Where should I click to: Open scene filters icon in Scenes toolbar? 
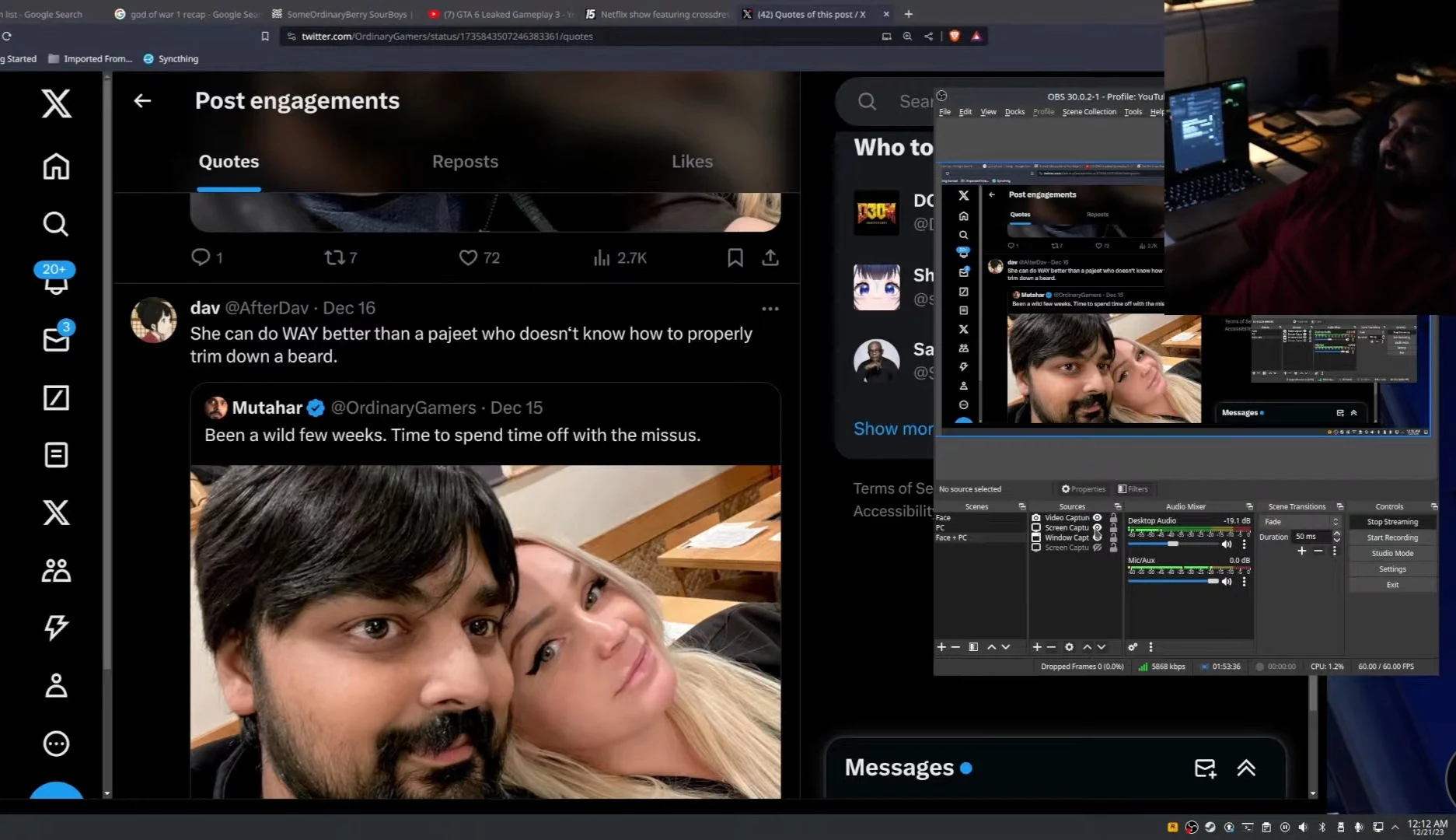click(973, 647)
